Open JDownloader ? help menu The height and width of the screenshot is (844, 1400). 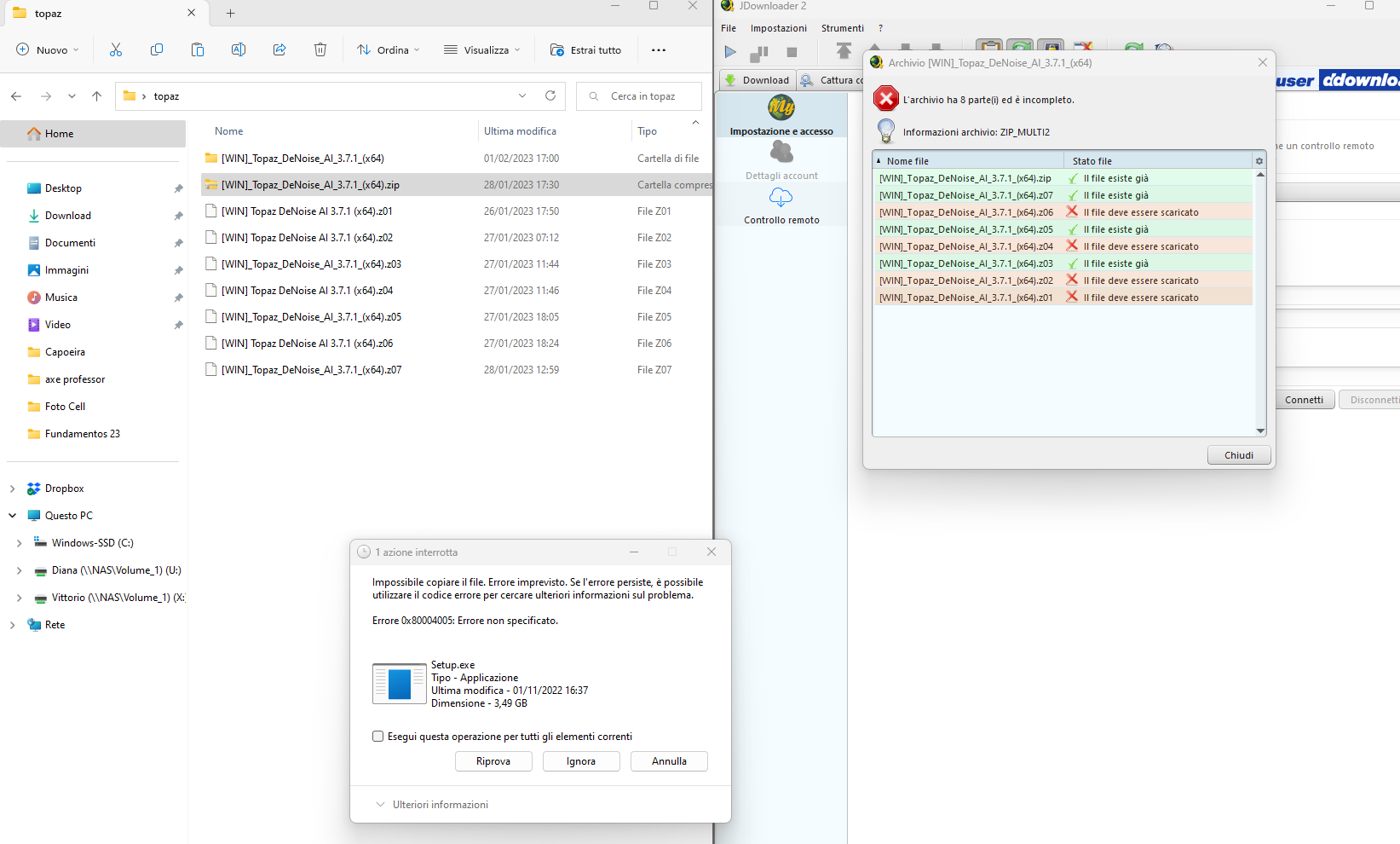880,28
